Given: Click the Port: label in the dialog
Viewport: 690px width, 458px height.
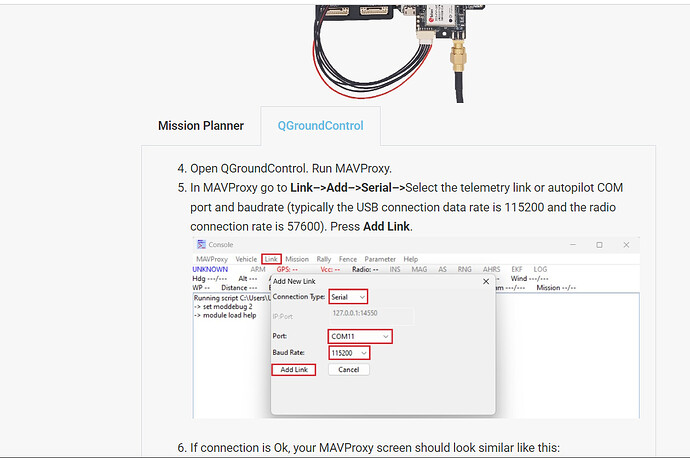Looking at the screenshot, I should (x=279, y=336).
